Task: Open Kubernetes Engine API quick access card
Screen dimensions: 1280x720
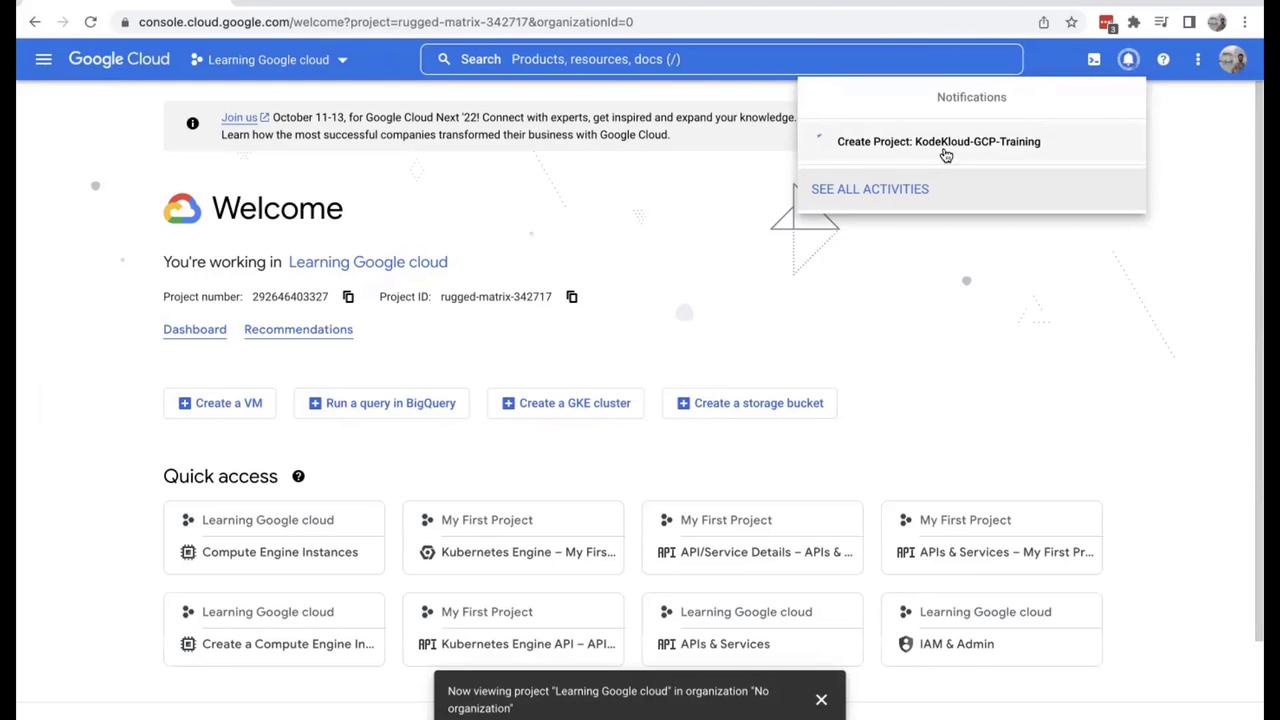Action: (513, 629)
